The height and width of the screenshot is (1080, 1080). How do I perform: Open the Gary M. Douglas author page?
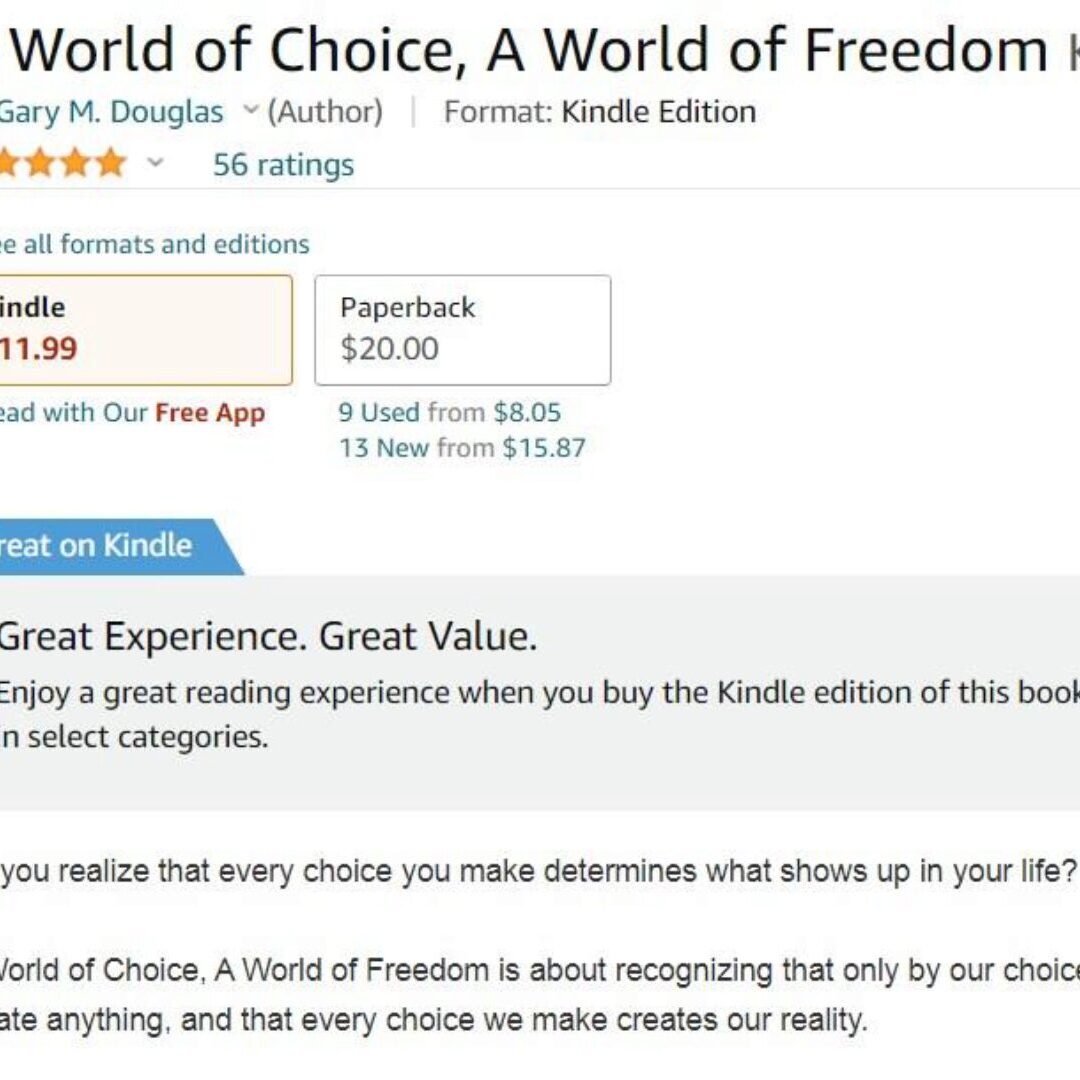110,112
